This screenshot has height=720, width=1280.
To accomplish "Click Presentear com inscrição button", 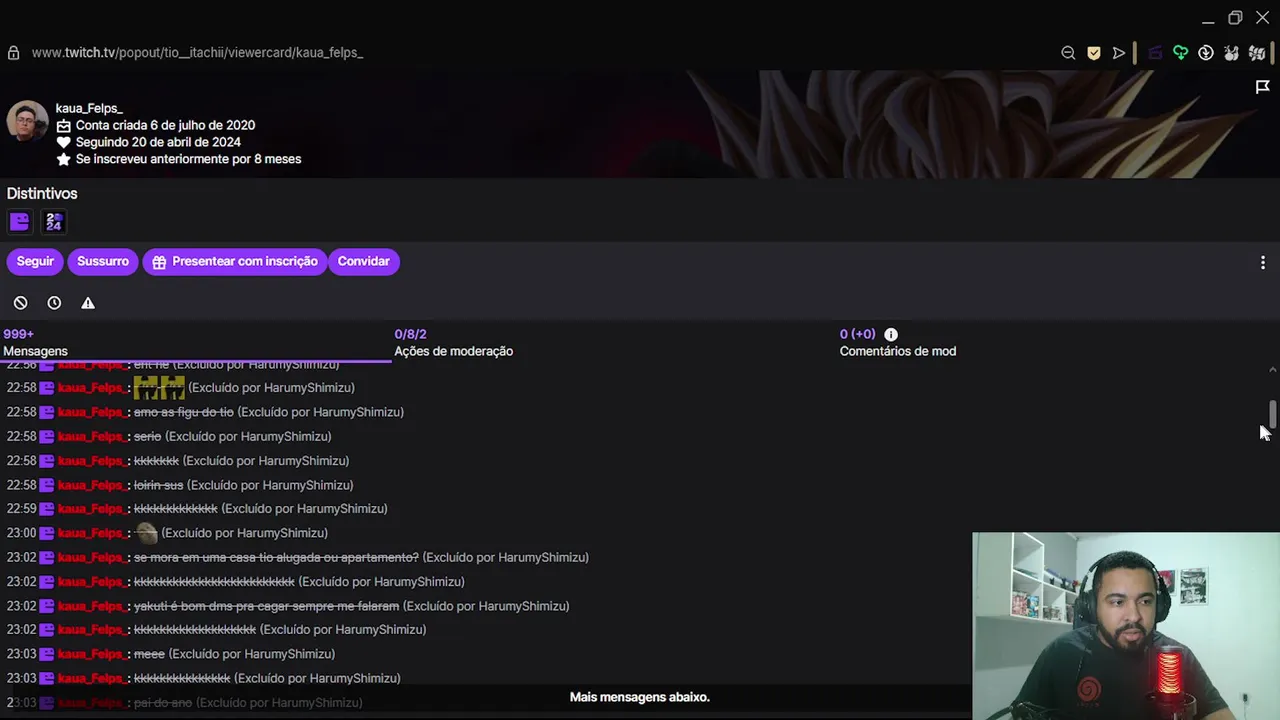I will point(235,261).
